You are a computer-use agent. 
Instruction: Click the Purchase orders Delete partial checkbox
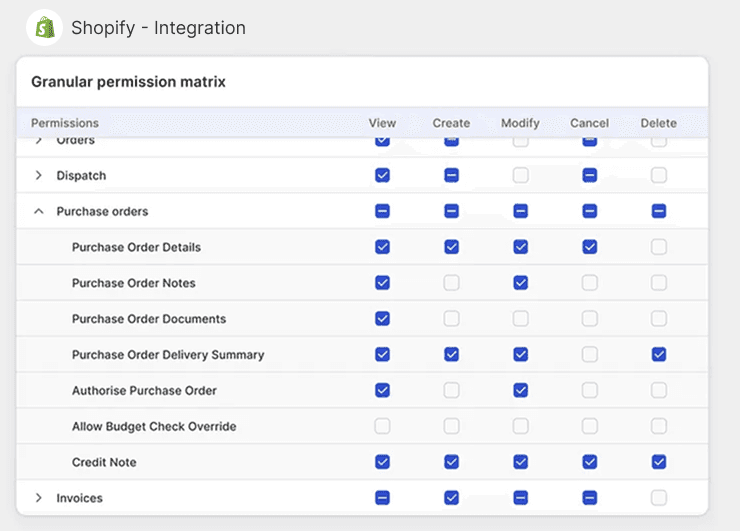tap(658, 211)
